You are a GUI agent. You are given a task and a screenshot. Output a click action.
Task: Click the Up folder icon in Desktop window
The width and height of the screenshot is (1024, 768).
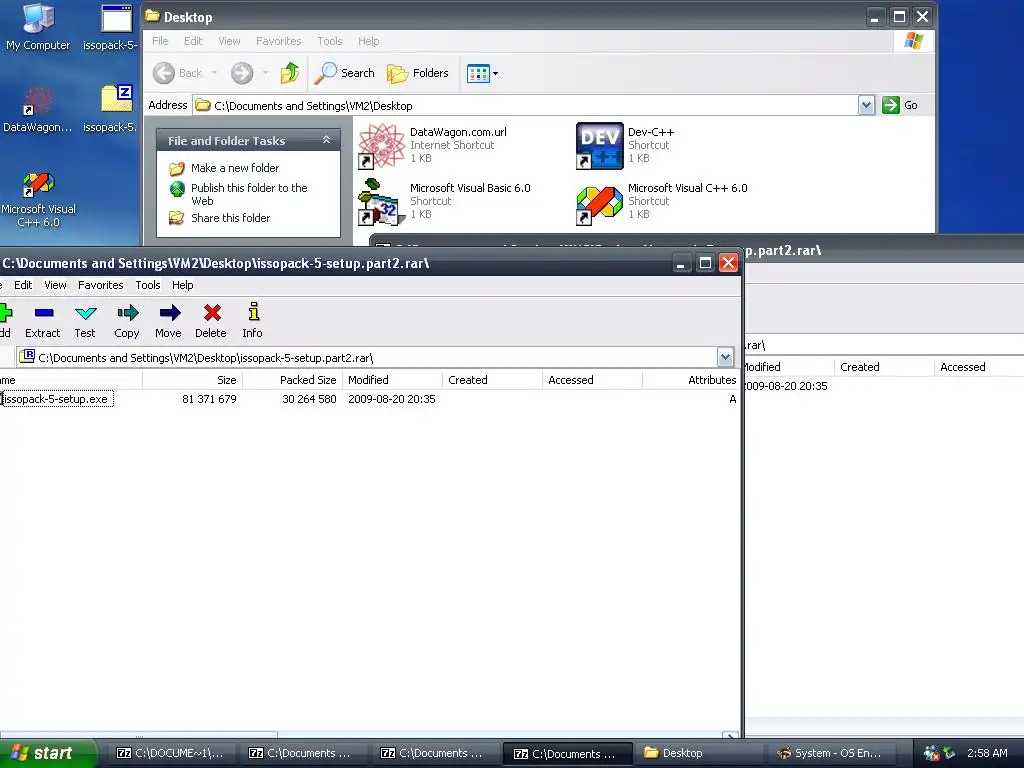coord(290,72)
